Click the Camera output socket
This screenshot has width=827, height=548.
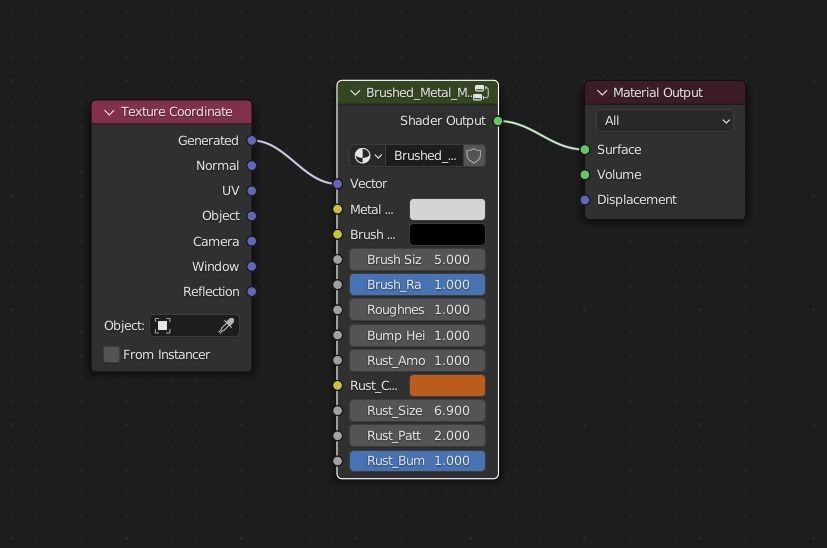coord(252,241)
